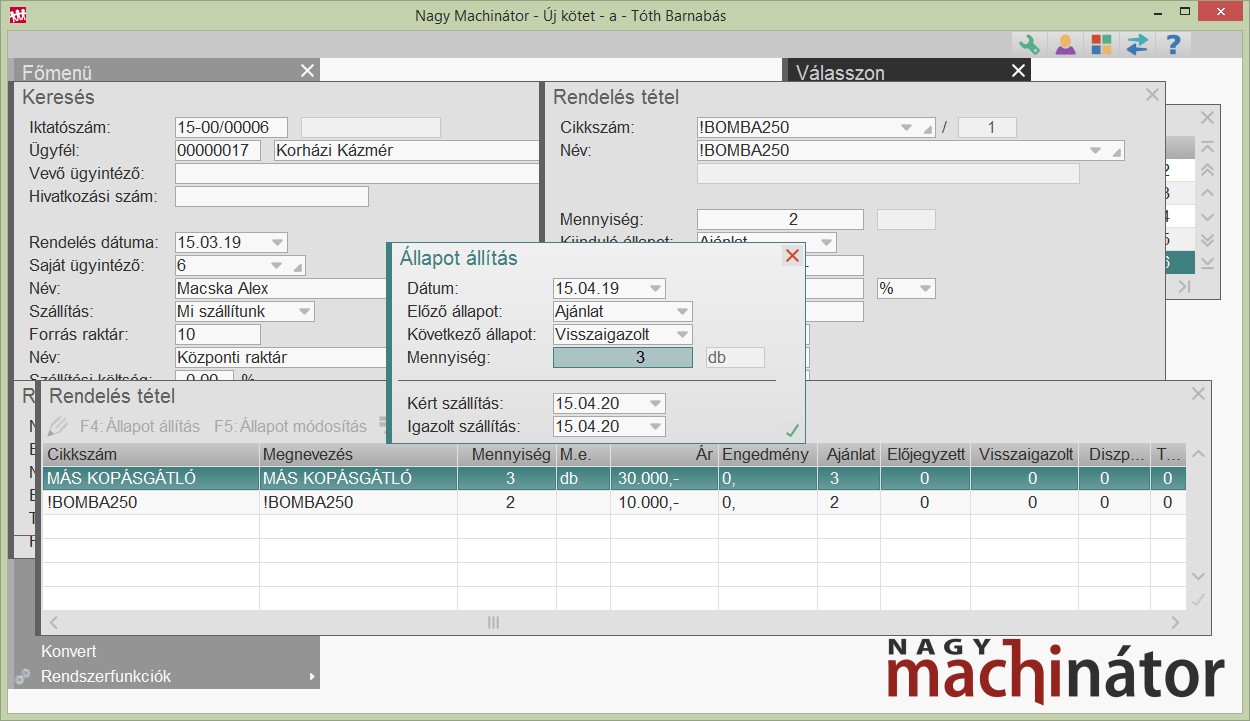Viewport: 1250px width, 721px height.
Task: Click the Mennyiség field in Állapot állítás
Action: (x=622, y=358)
